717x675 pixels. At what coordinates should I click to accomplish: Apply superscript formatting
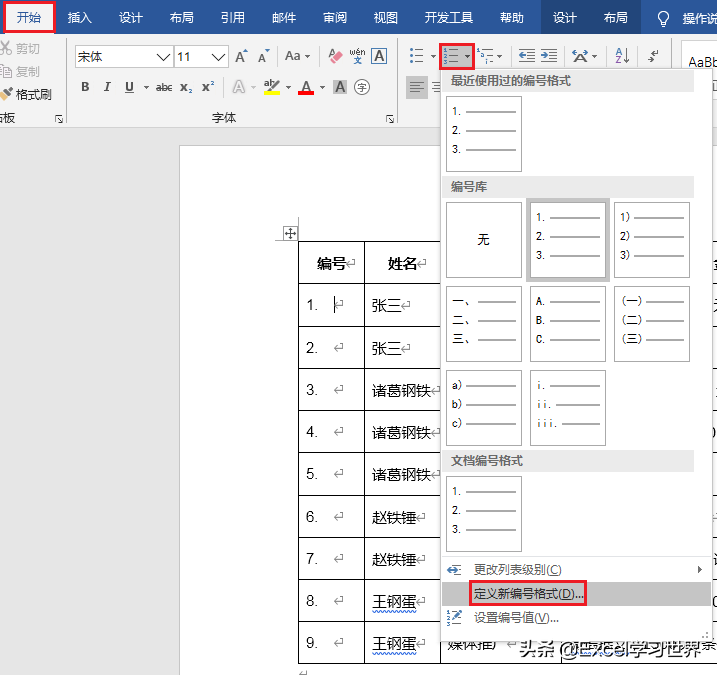pyautogui.click(x=208, y=86)
